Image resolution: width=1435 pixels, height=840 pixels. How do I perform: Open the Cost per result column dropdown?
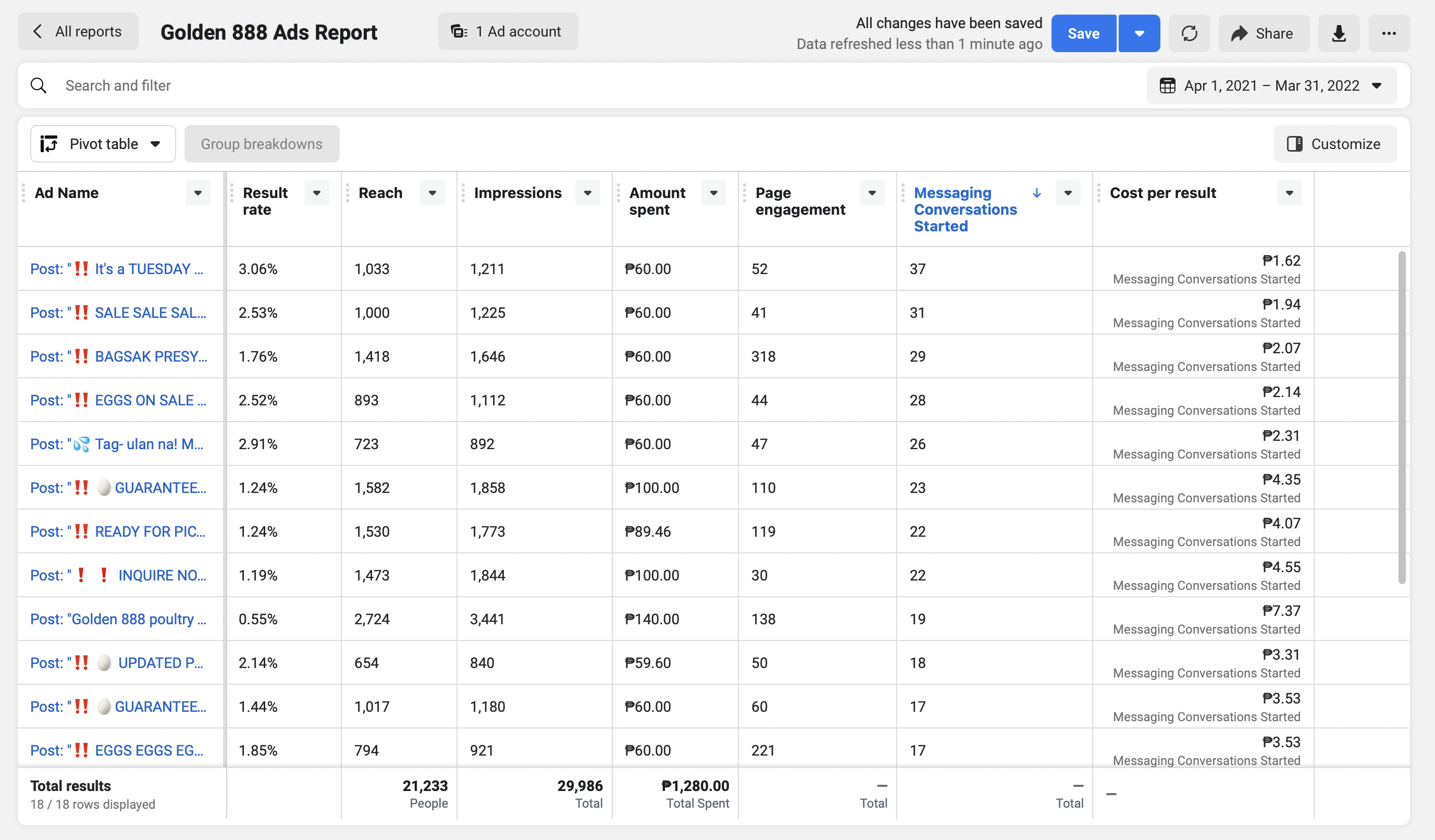tap(1289, 193)
